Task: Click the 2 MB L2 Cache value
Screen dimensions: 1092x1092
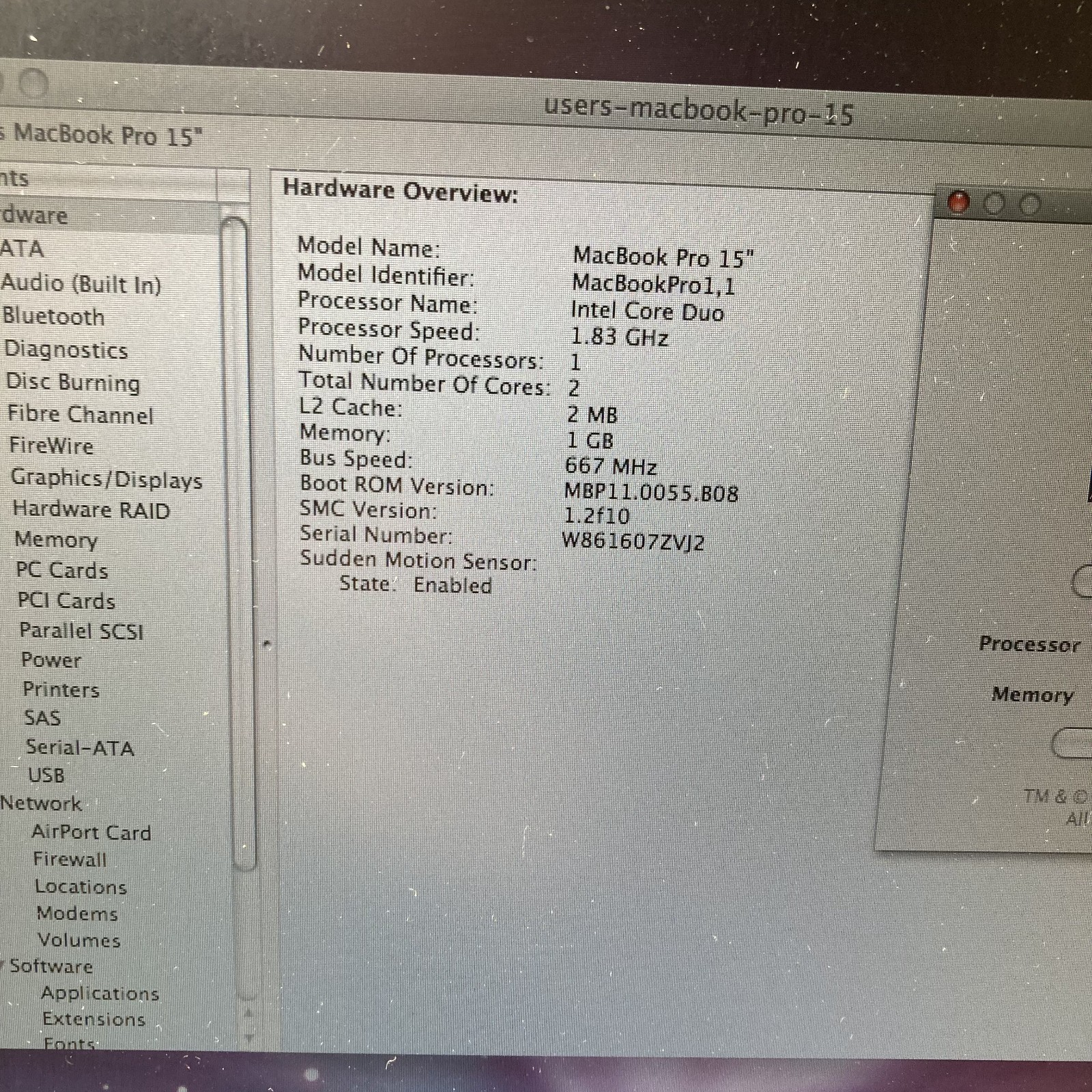Action: [x=592, y=414]
